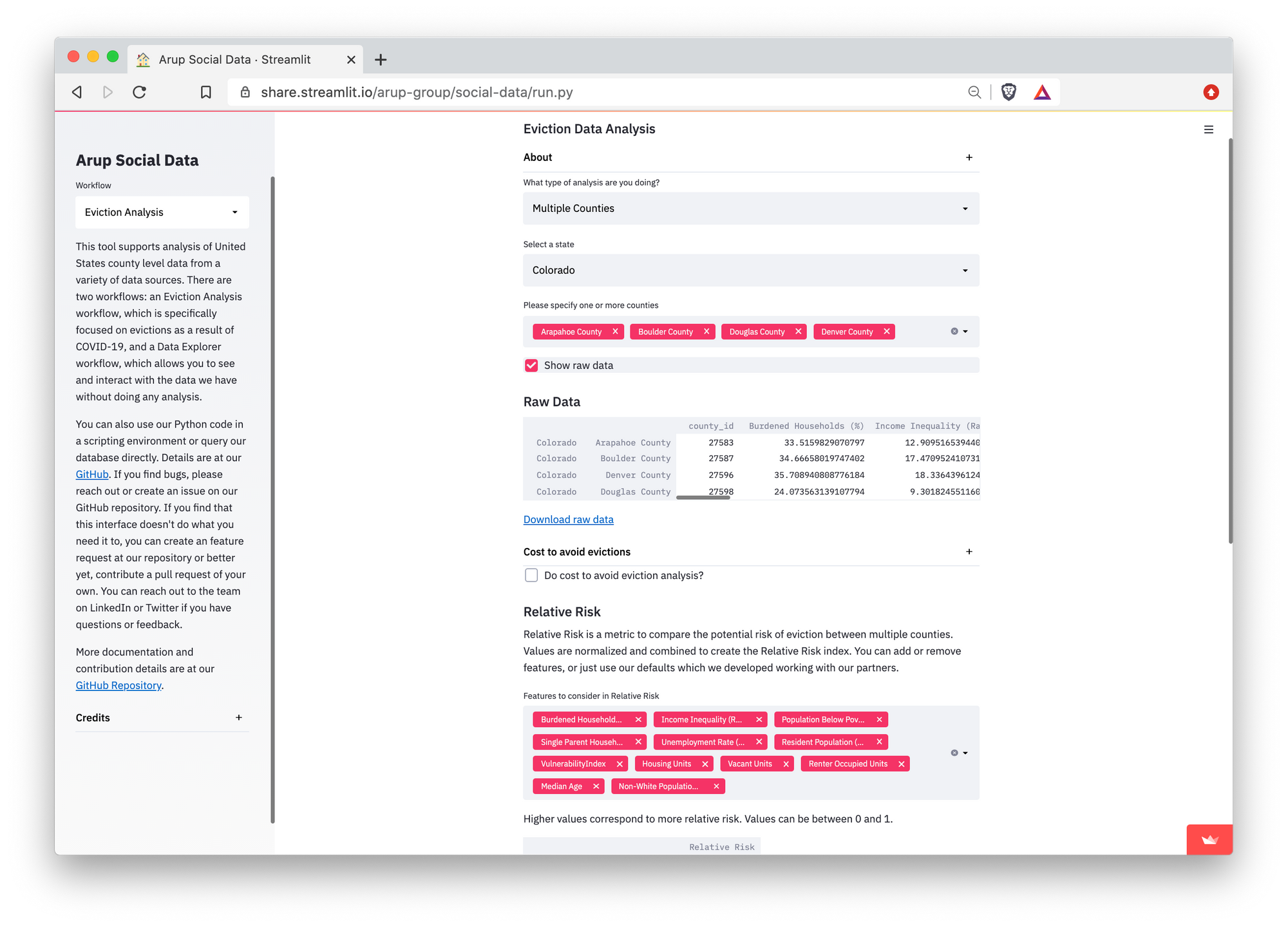1288x928 pixels.
Task: Remove Population Below Poverty feature tag
Action: pos(879,719)
